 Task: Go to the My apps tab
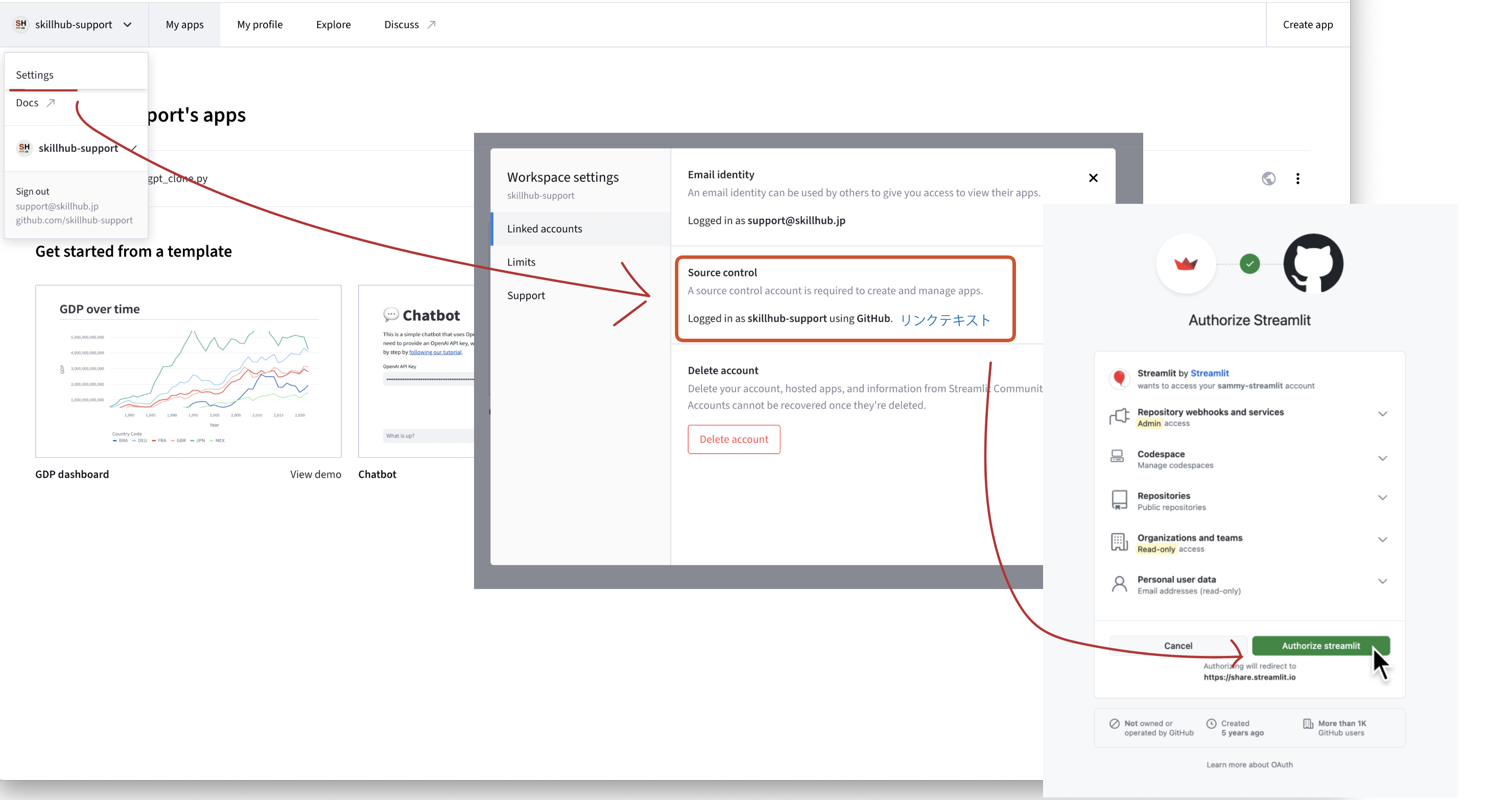pyautogui.click(x=184, y=25)
